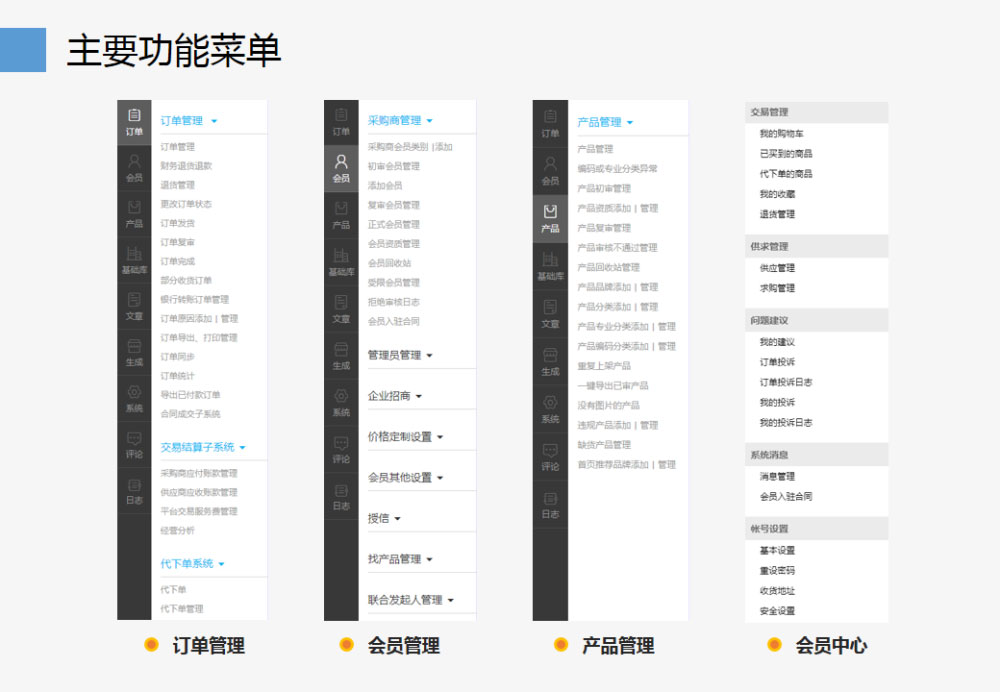
Task: Click 基础库 icon in 采购商管理 panel sidebar
Action: [x=341, y=262]
